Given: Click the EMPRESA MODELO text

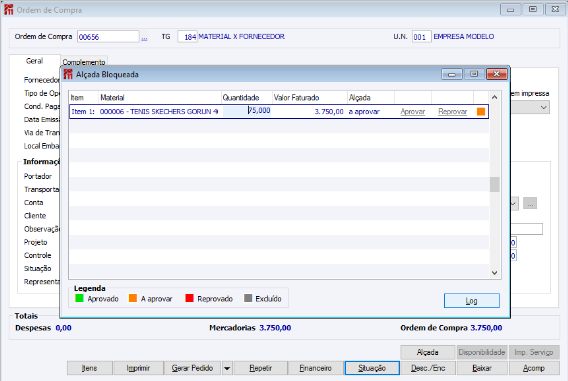Looking at the screenshot, I should coord(464,37).
